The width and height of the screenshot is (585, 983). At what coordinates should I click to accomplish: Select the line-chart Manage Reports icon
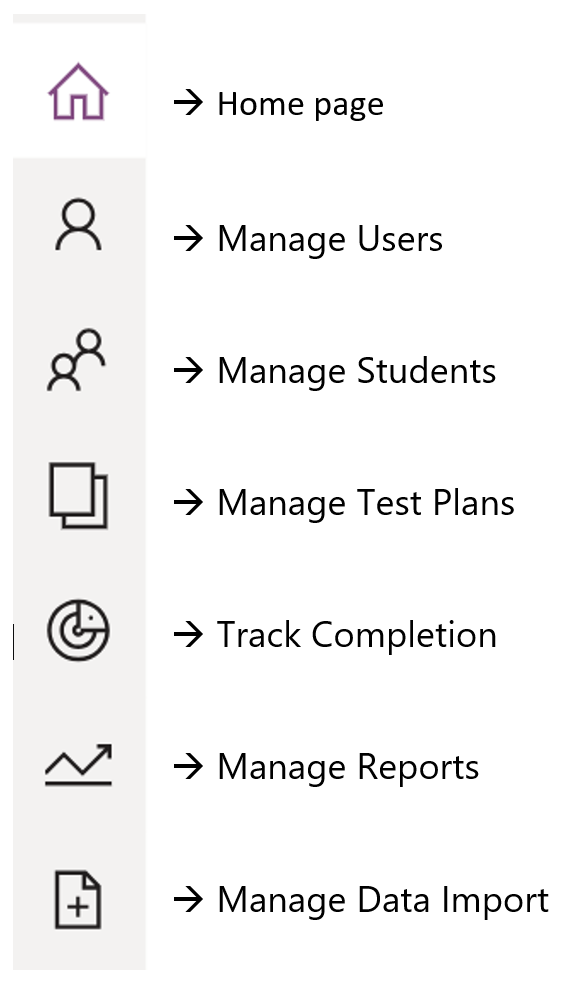78,765
